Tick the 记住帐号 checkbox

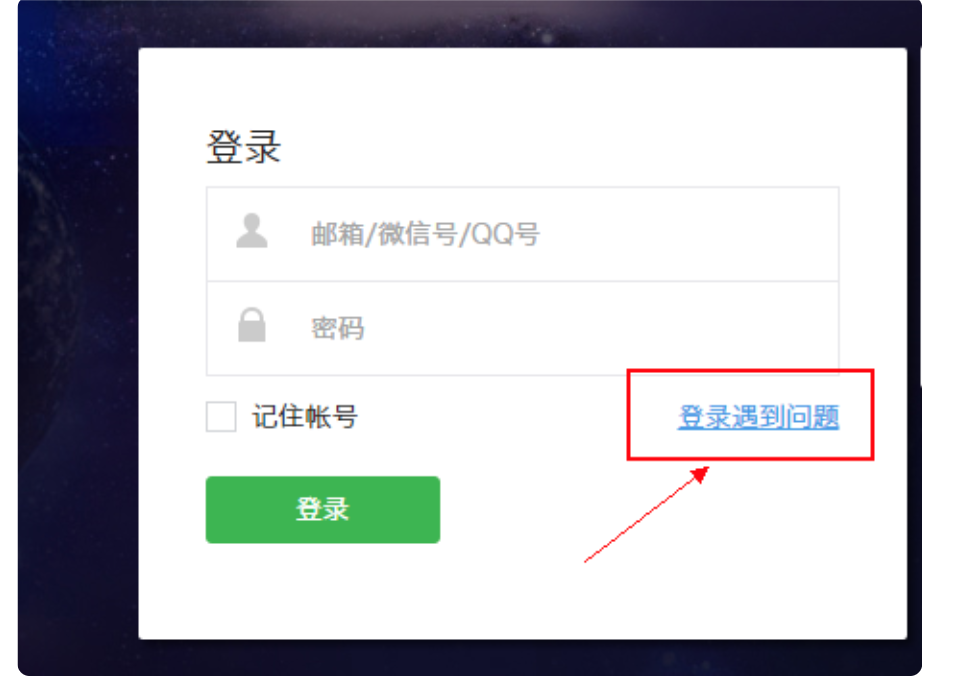tap(221, 417)
